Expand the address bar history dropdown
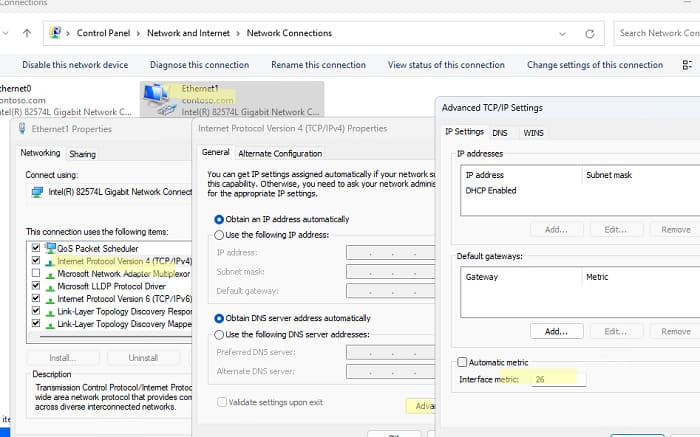700x437 pixels. tap(563, 33)
